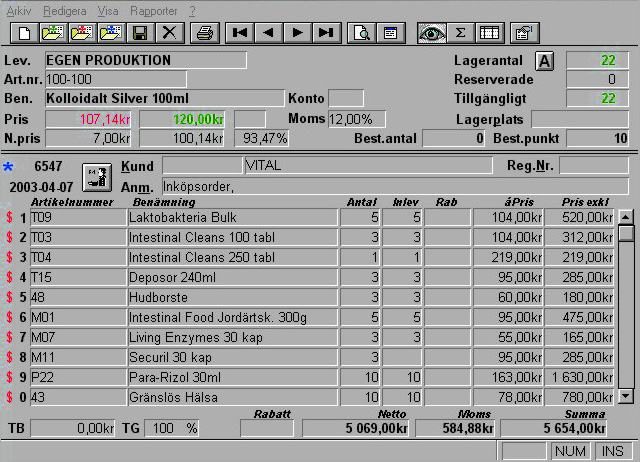This screenshot has width=640, height=462.
Task: Open the Redigera menu
Action: [65, 10]
